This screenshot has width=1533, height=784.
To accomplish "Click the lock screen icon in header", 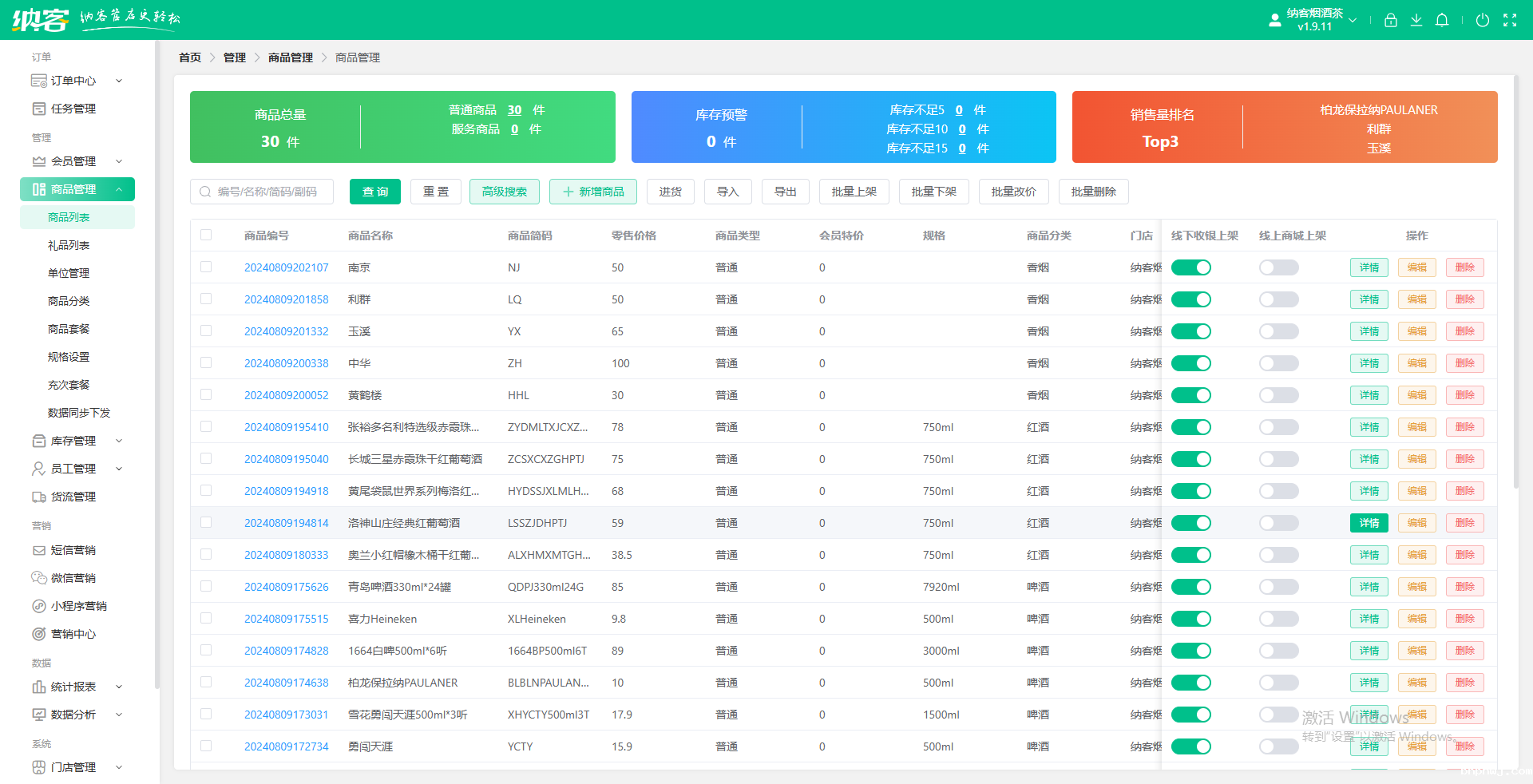I will (1391, 20).
